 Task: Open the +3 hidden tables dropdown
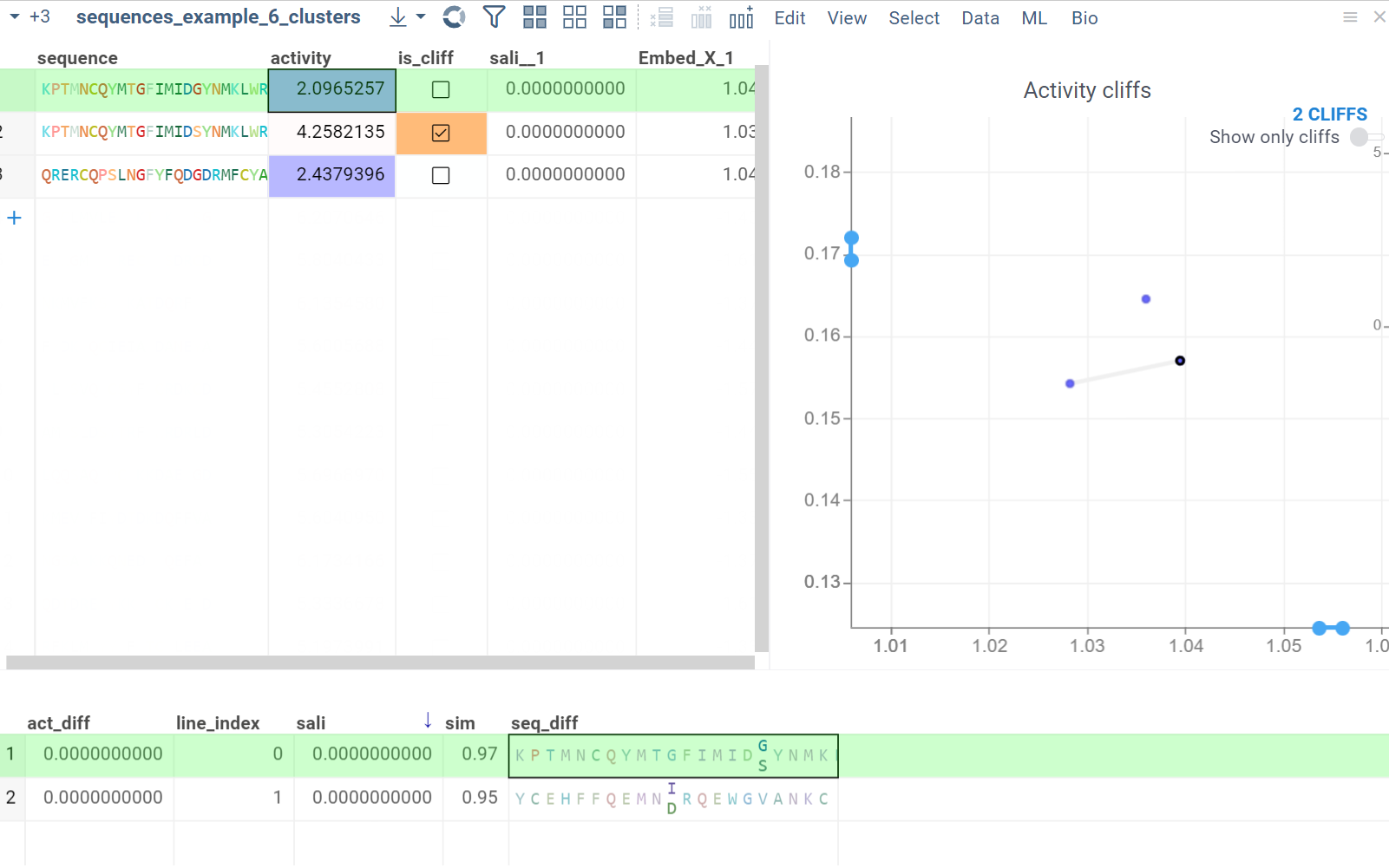39,16
